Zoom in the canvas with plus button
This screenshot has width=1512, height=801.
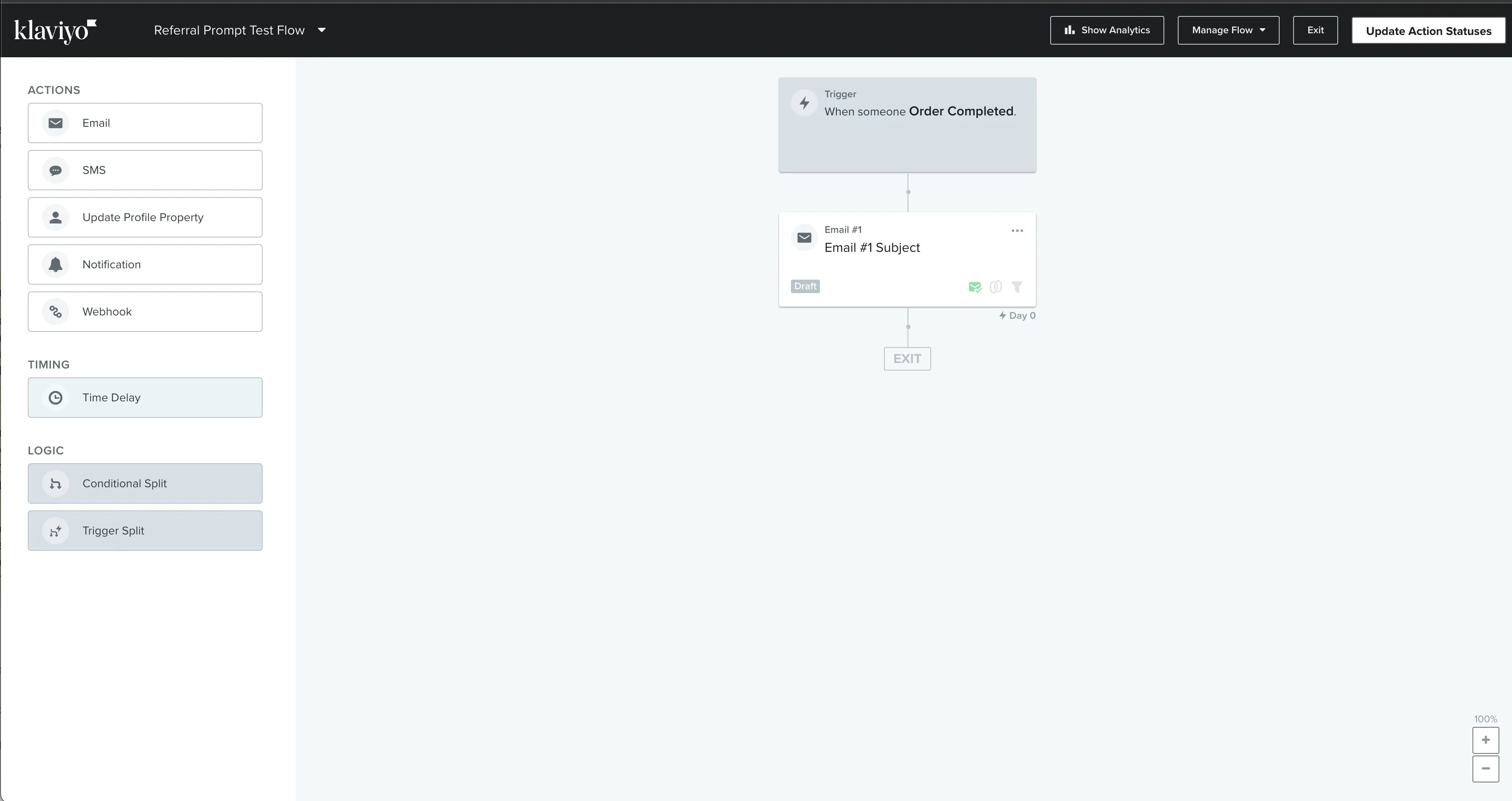point(1485,740)
